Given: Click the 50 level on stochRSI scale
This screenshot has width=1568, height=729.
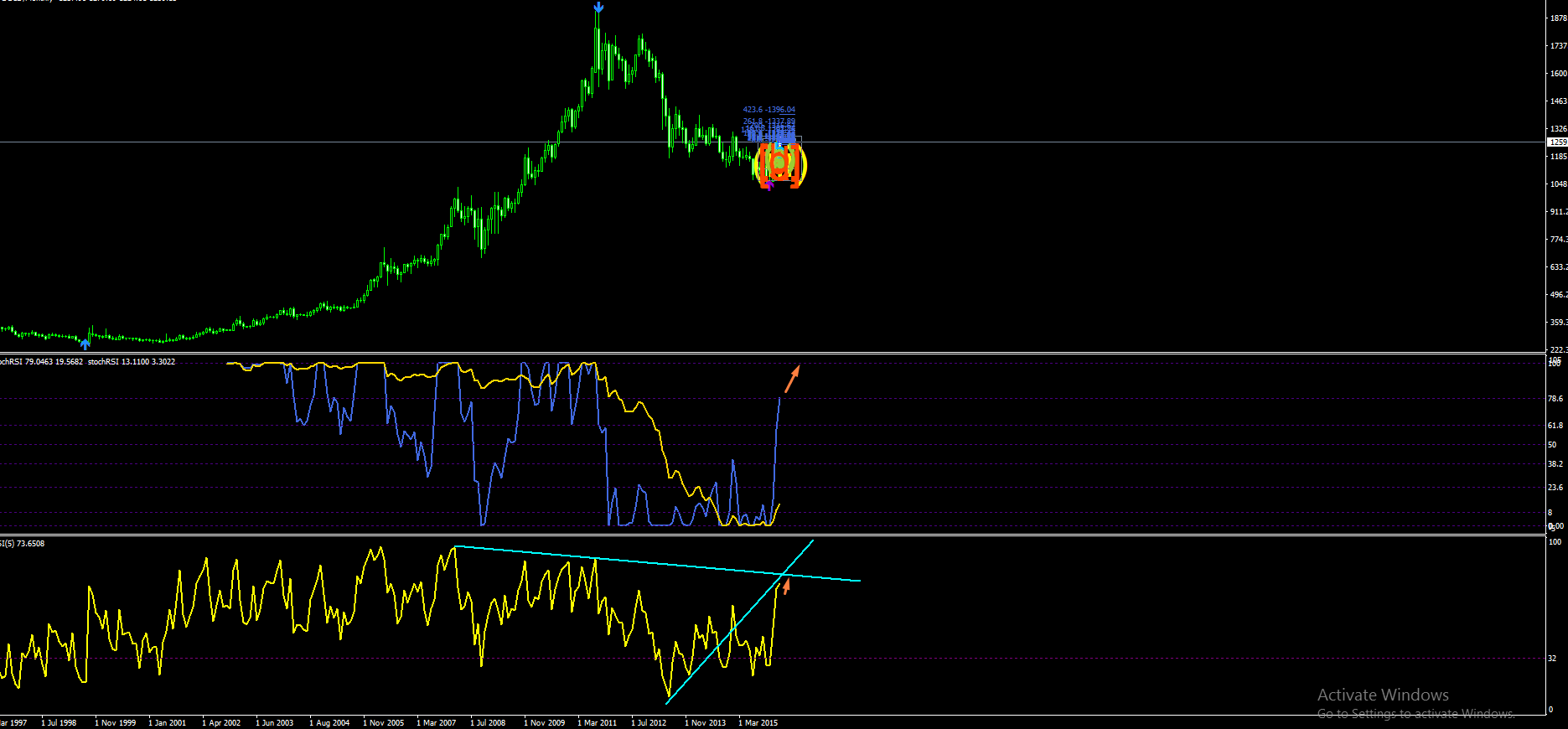Looking at the screenshot, I should pyautogui.click(x=1553, y=445).
